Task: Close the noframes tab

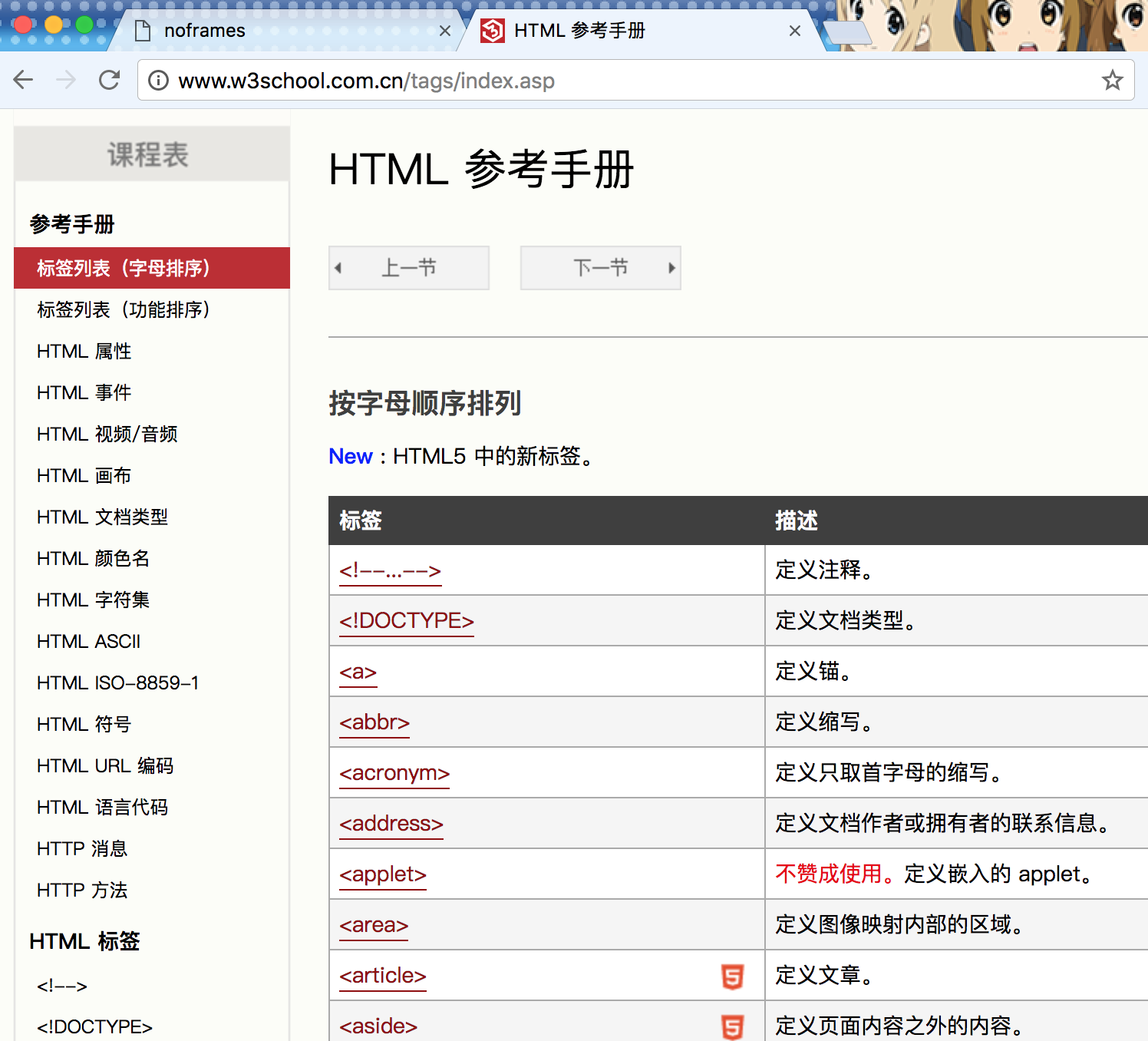Action: pyautogui.click(x=445, y=31)
